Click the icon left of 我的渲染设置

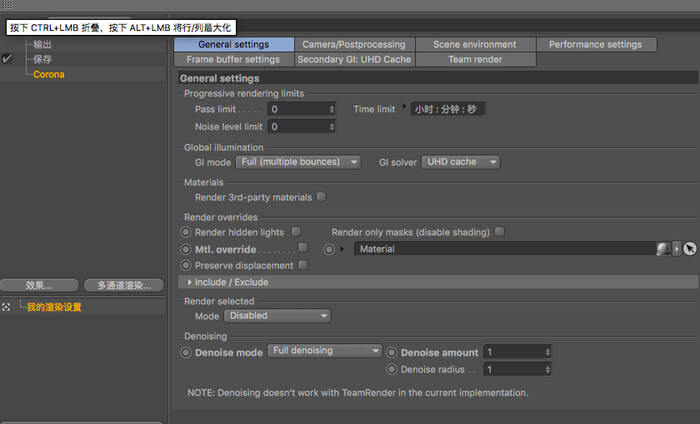click(x=6, y=307)
